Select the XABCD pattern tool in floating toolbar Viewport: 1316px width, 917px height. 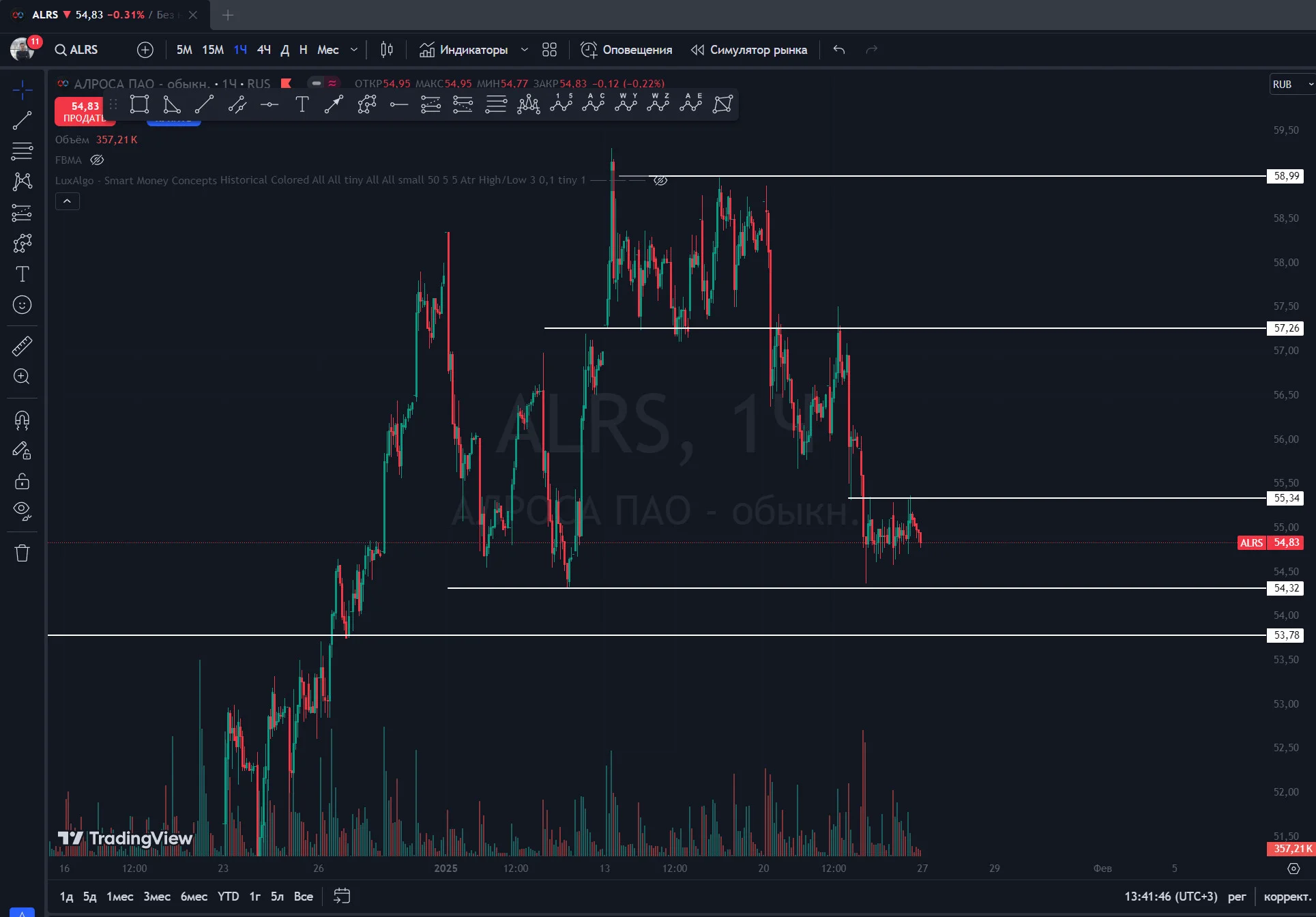(x=722, y=104)
